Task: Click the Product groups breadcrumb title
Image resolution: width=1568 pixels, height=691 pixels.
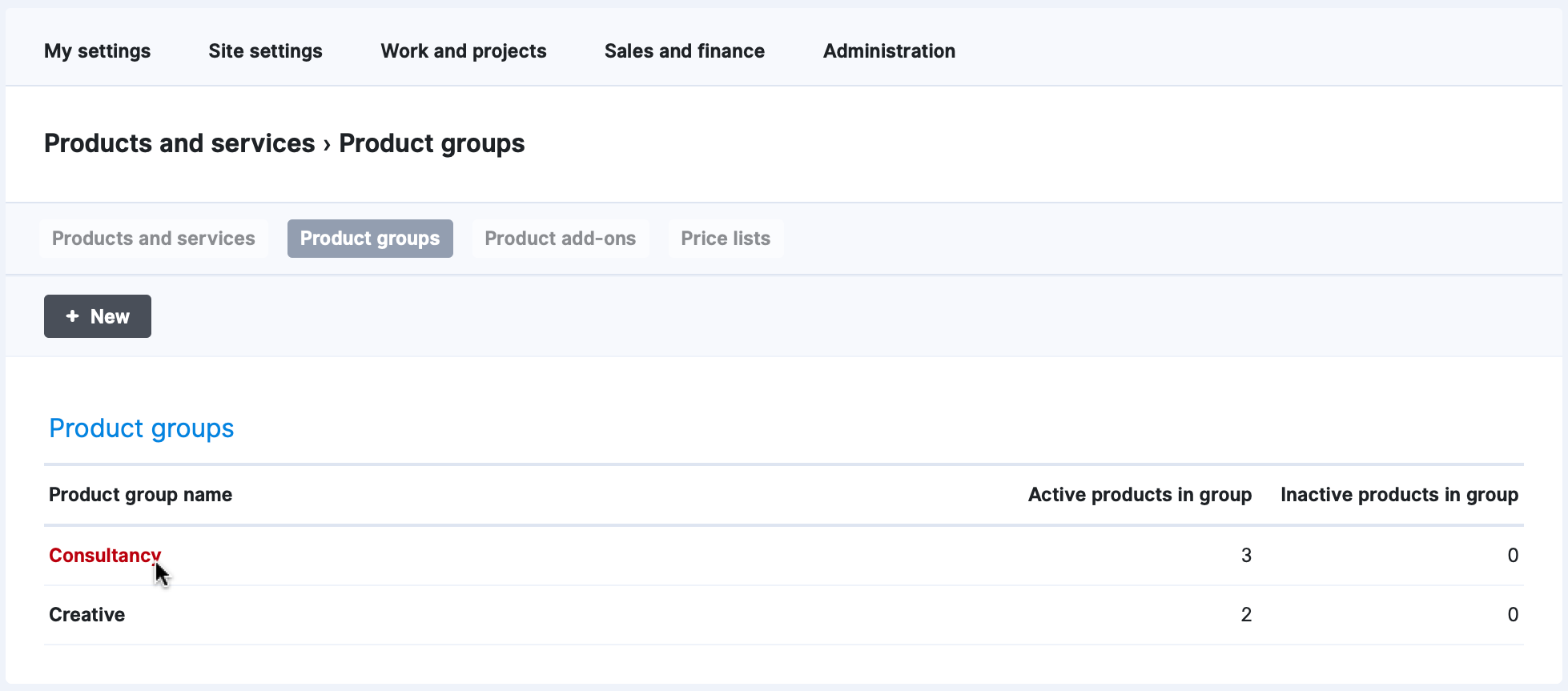Action: (x=432, y=143)
